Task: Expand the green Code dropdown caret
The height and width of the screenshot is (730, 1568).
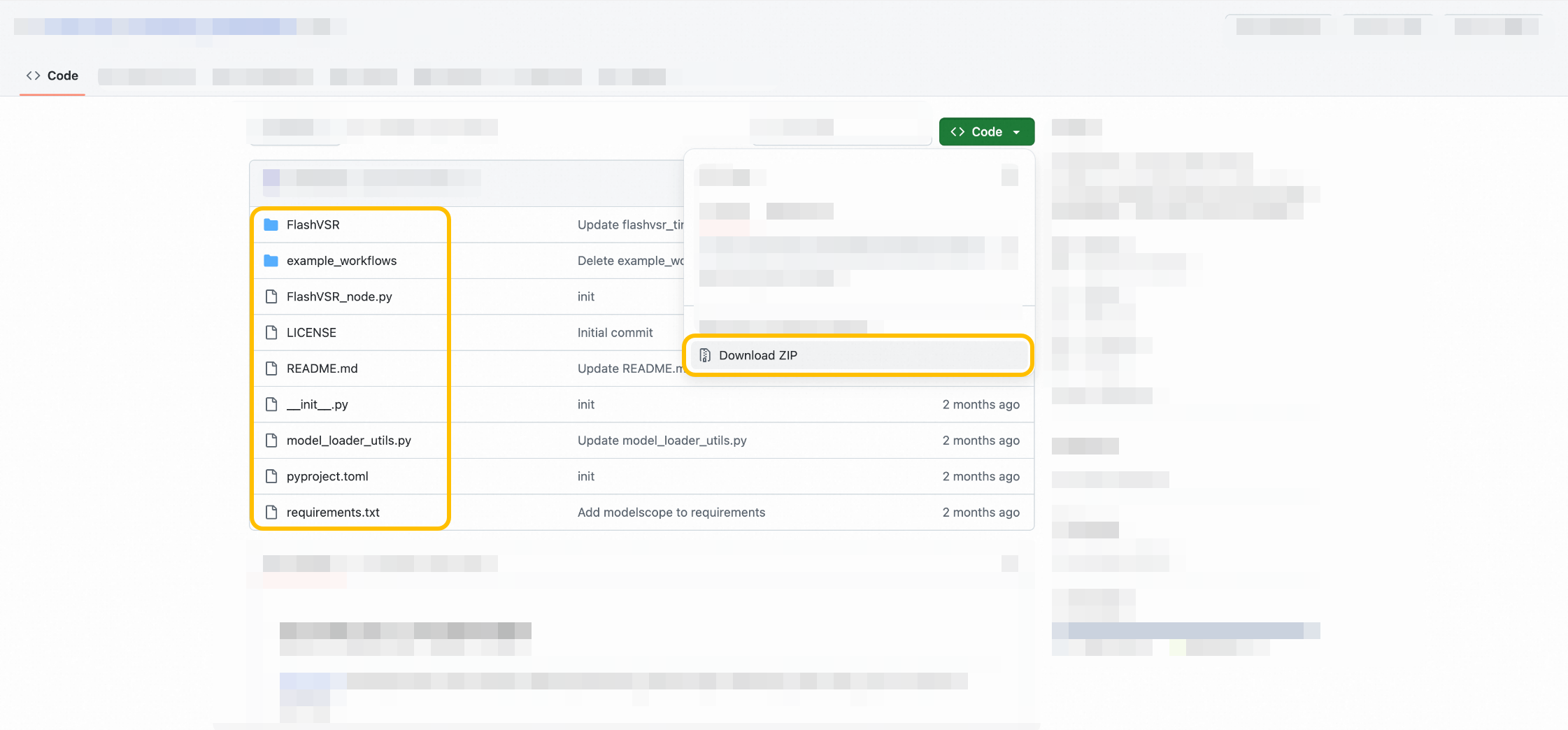Action: click(x=1016, y=132)
